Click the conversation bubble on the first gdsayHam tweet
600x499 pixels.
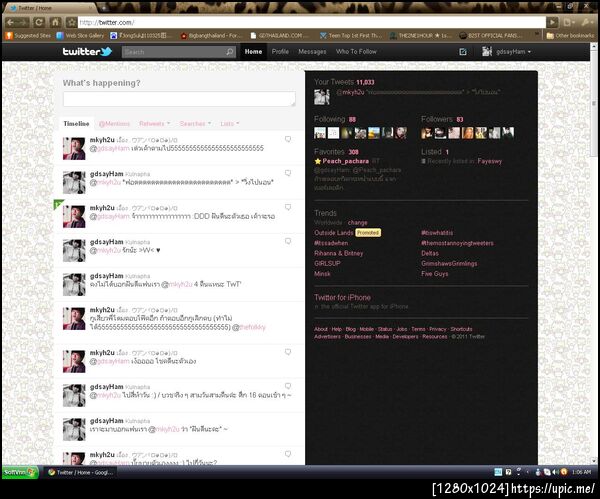[x=288, y=173]
